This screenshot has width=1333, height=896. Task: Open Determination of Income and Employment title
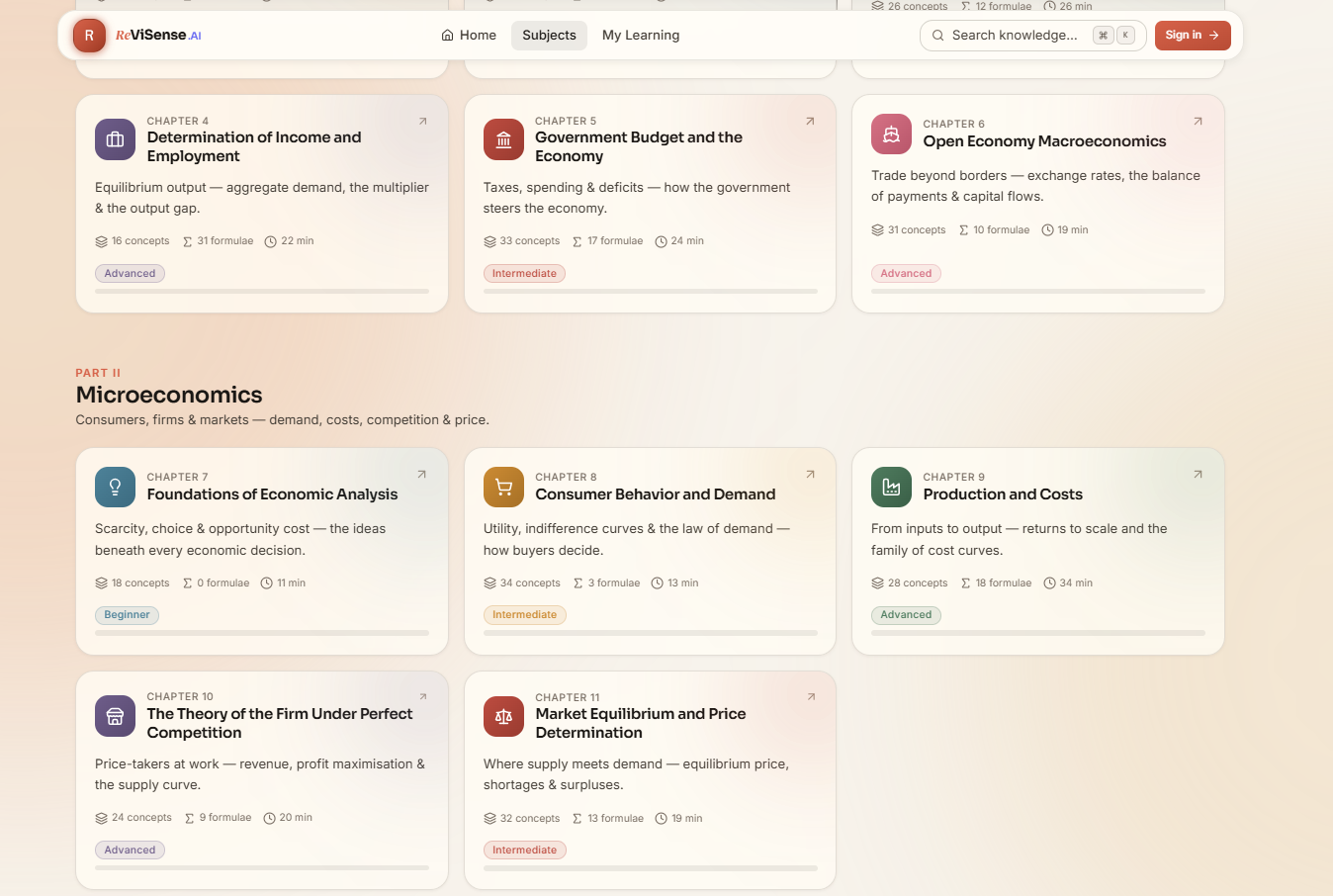click(254, 146)
